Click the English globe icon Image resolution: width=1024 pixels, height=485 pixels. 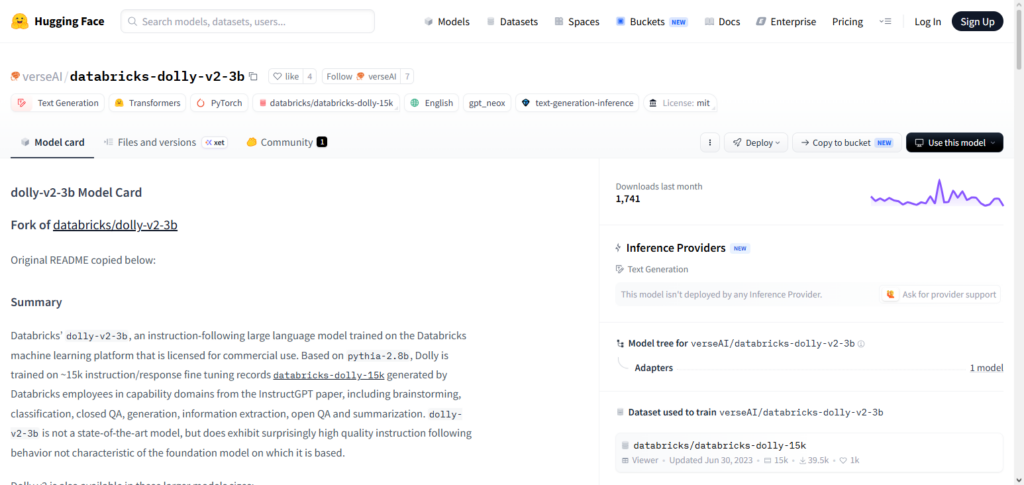coord(415,103)
